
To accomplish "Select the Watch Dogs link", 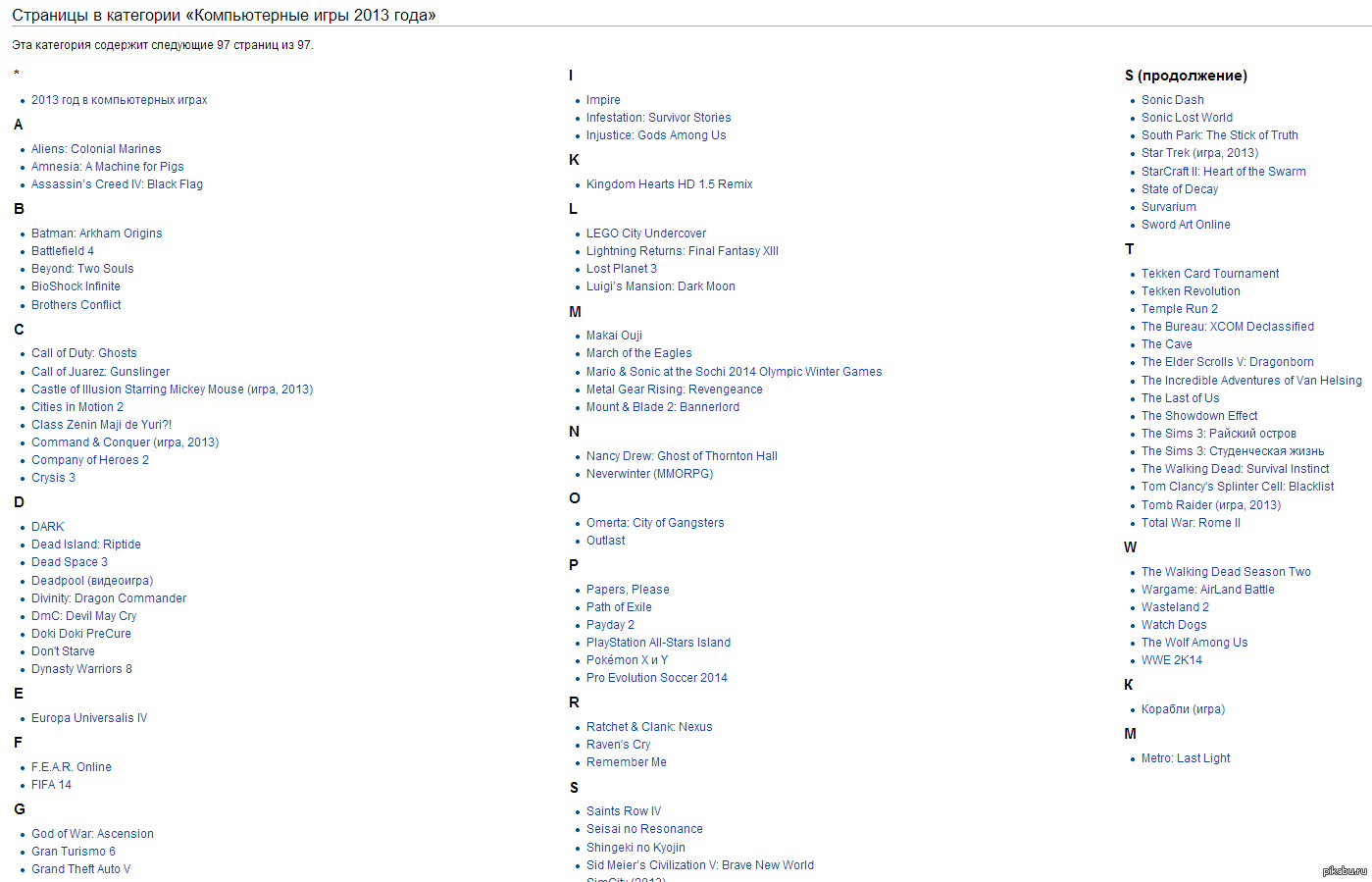I will [x=1174, y=625].
